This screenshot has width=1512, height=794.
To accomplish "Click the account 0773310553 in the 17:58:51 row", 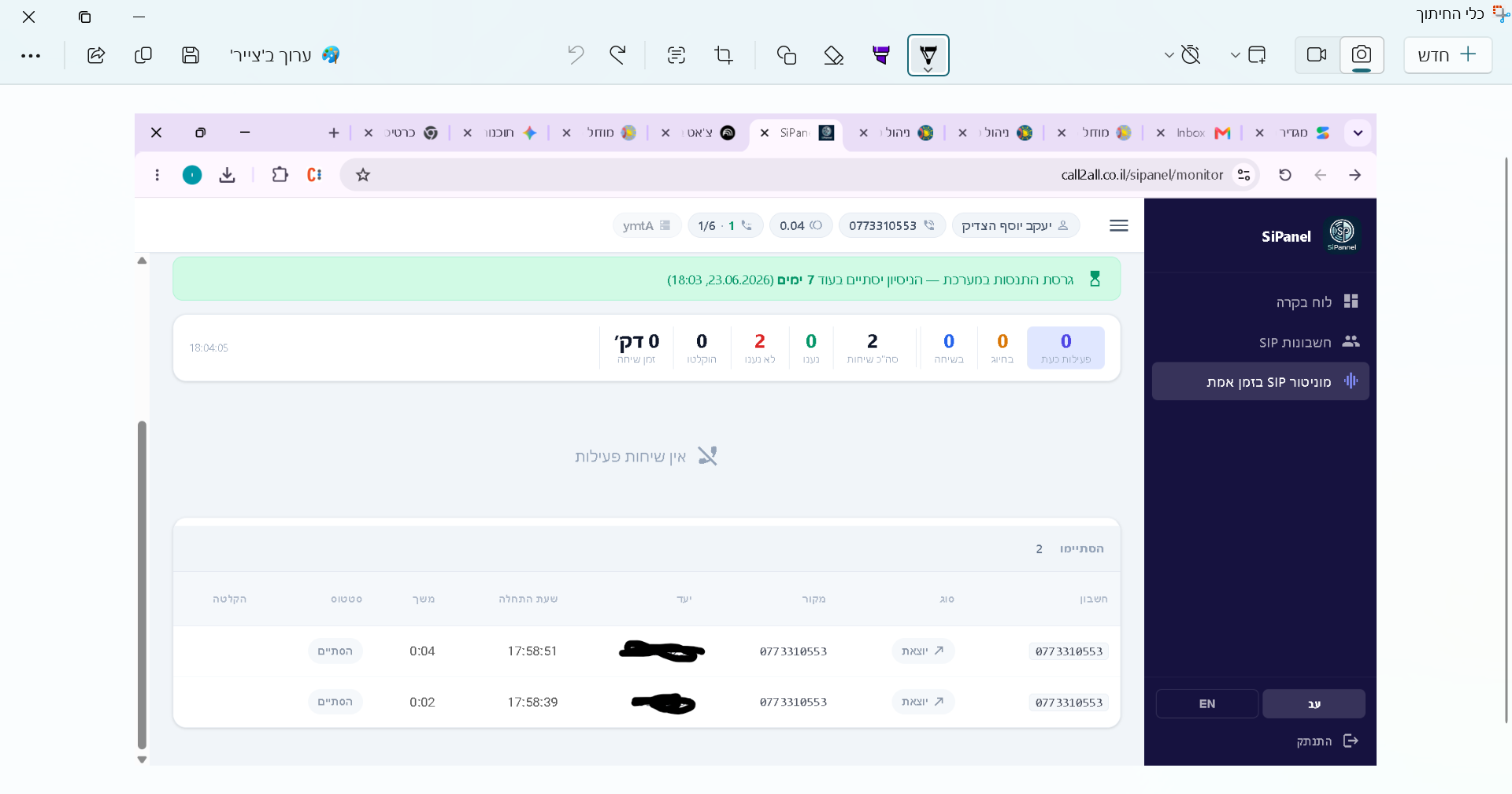I will [x=1069, y=651].
